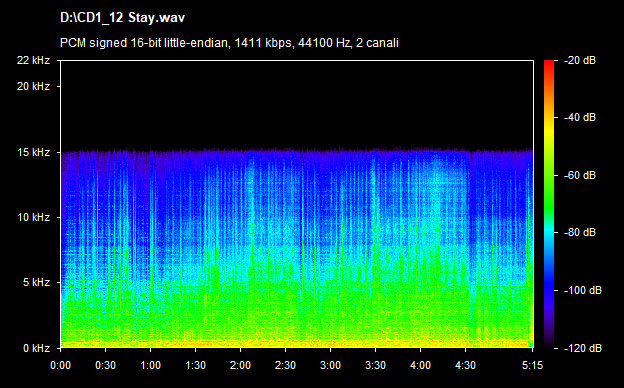Click the 5:15 end time marker

532,365
